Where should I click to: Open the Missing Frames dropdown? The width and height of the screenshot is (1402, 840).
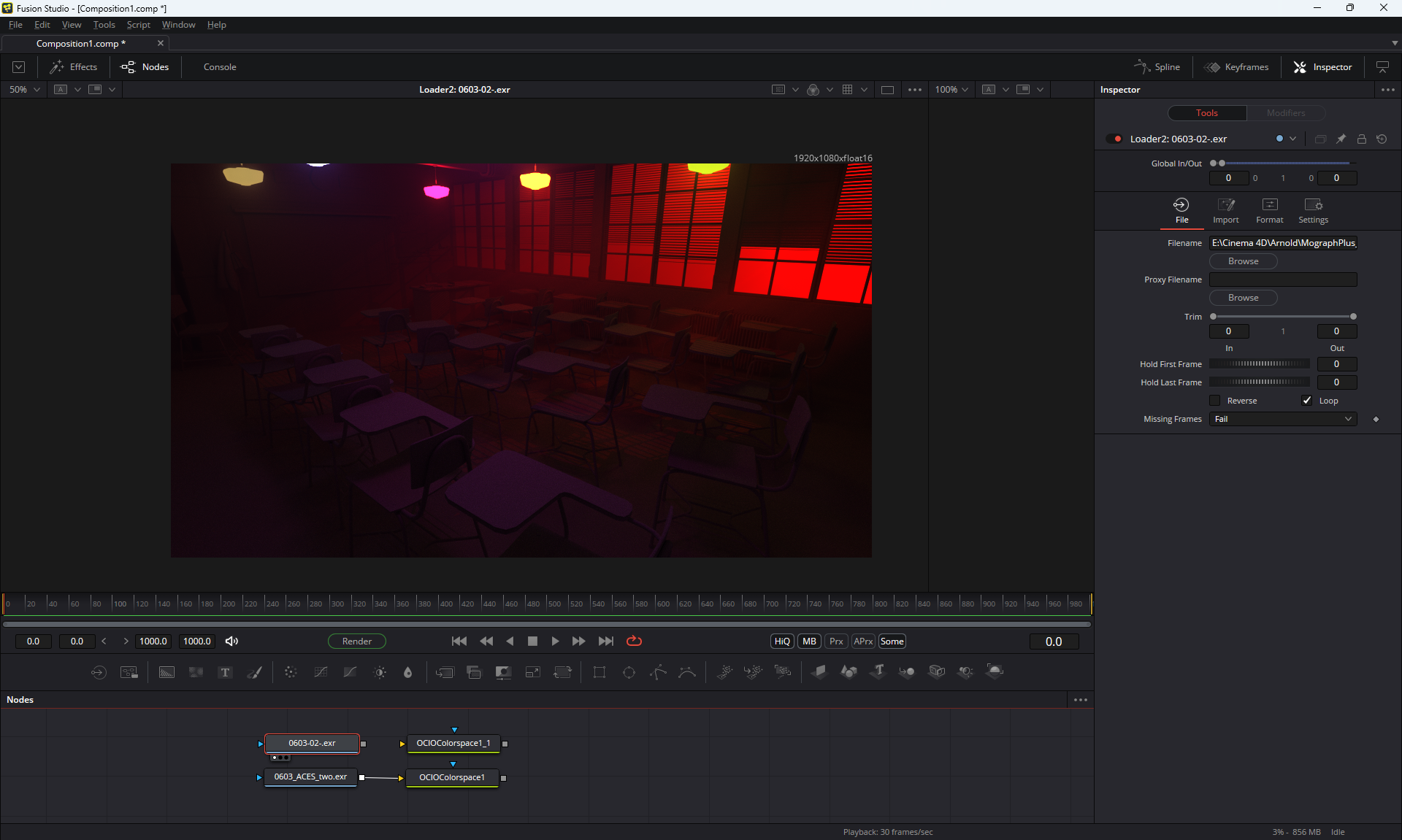[1282, 419]
